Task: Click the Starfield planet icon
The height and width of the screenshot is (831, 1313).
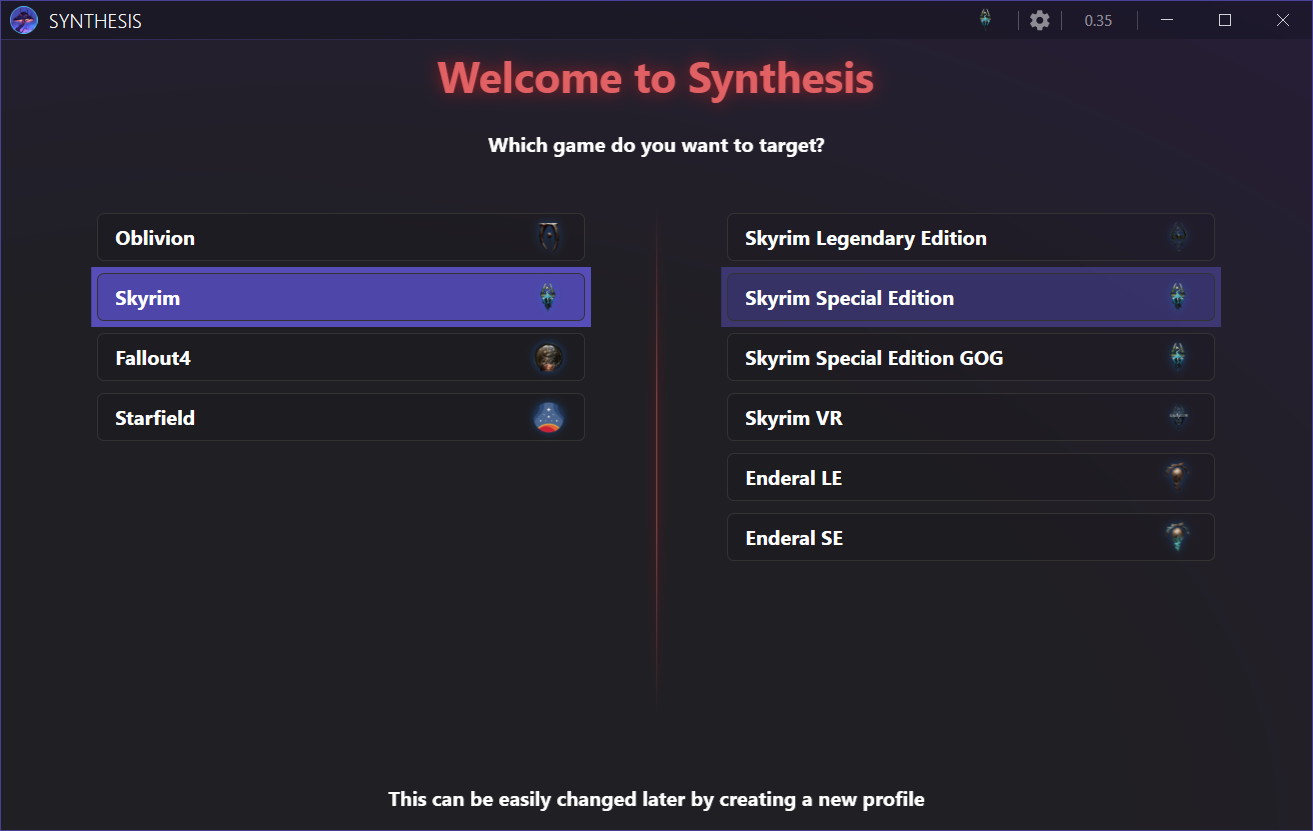Action: (x=548, y=417)
